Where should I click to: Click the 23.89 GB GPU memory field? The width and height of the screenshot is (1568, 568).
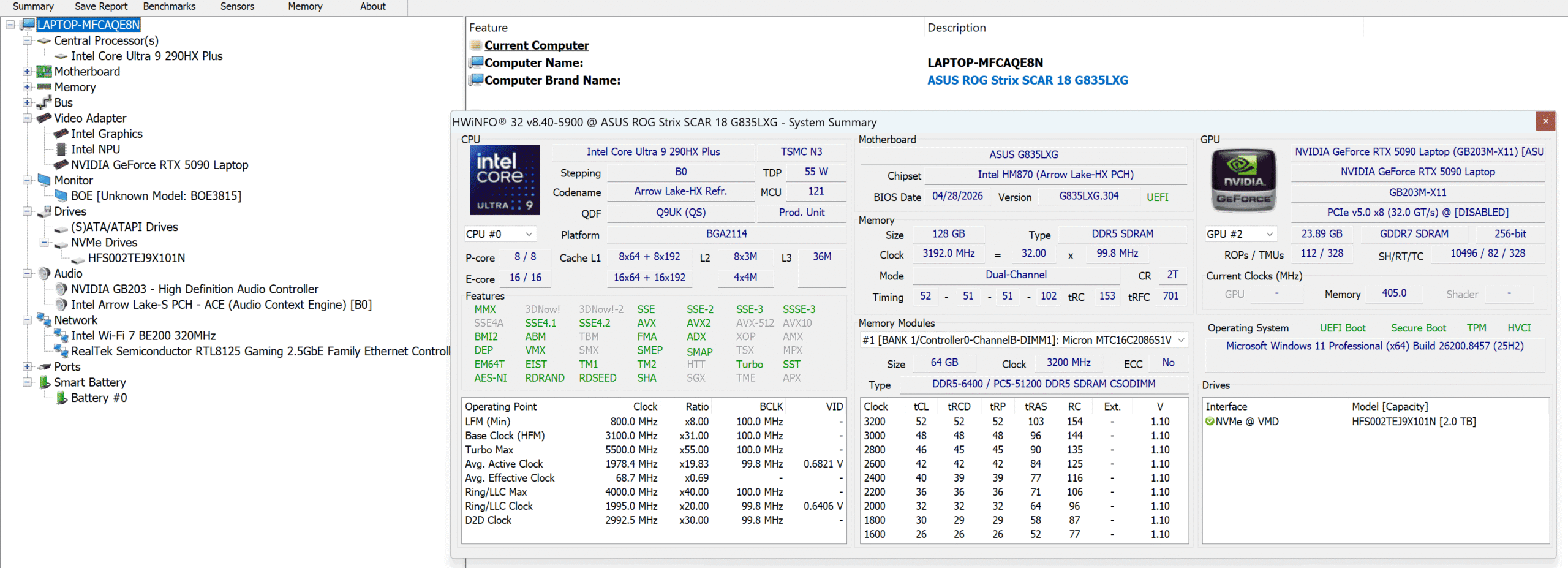(1322, 234)
